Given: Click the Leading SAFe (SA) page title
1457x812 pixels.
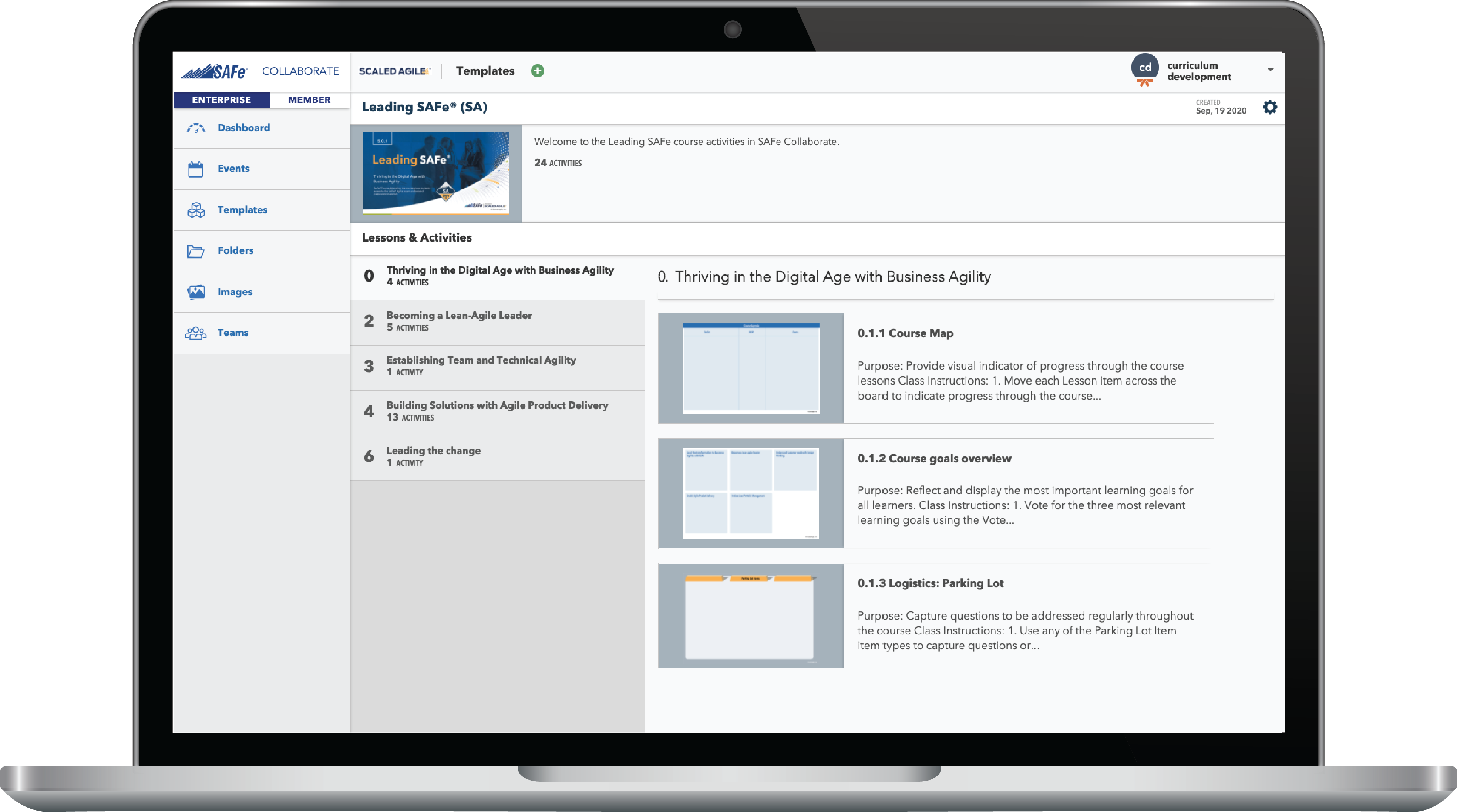Looking at the screenshot, I should point(424,107).
